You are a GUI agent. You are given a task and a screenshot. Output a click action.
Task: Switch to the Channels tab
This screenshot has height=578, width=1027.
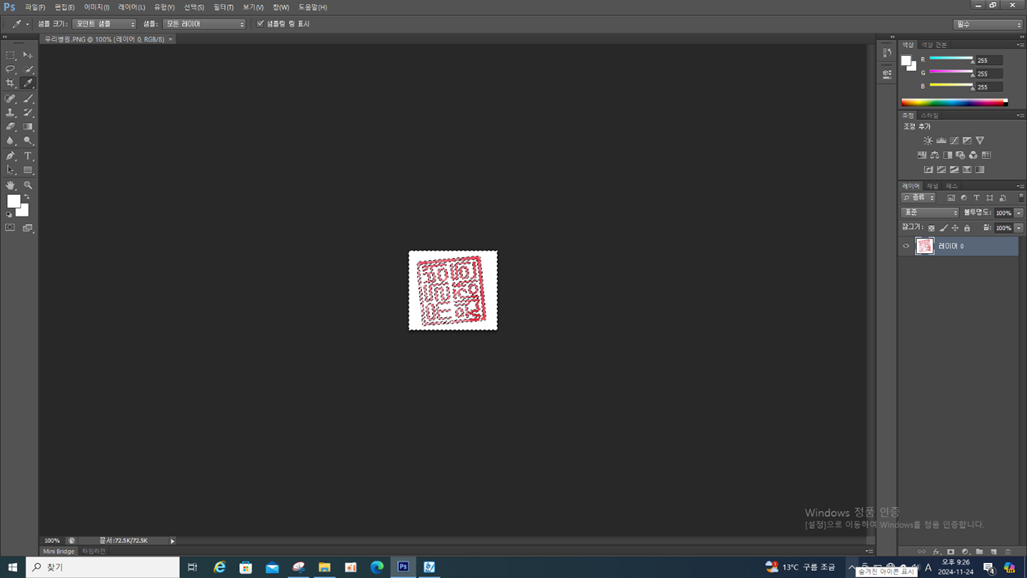click(932, 186)
